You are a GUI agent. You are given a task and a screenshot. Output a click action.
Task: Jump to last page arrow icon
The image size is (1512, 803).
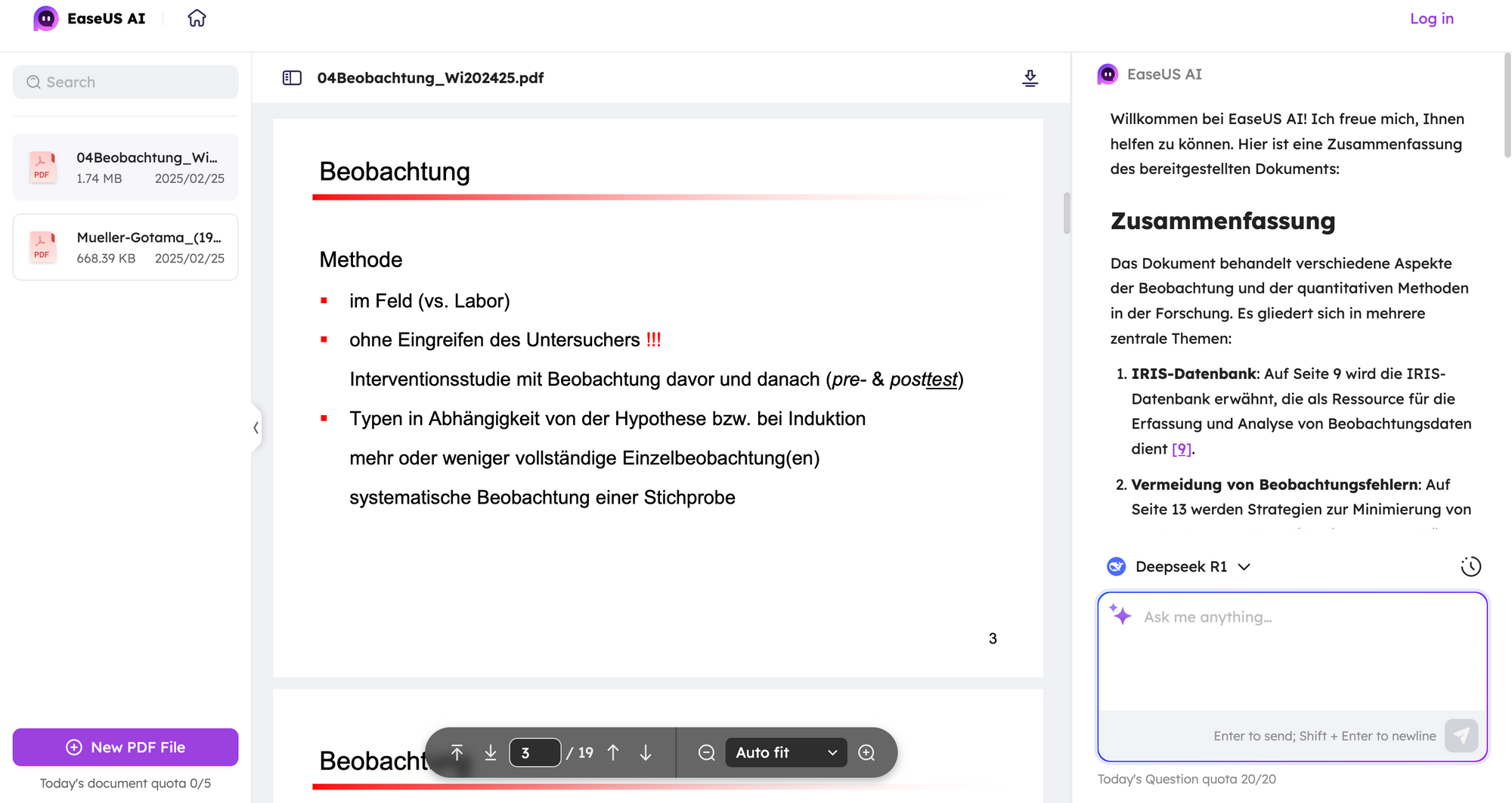pos(491,752)
